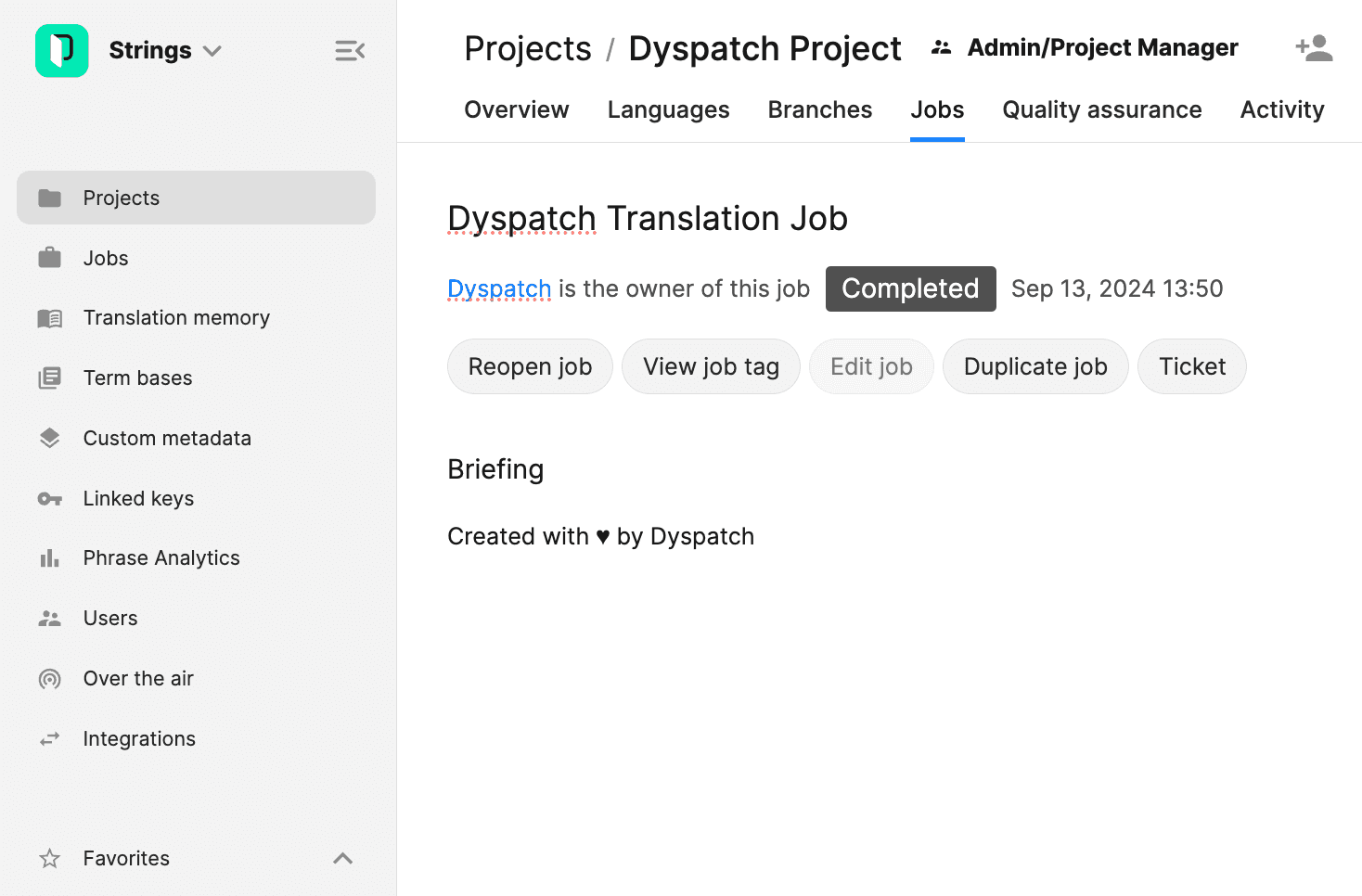The width and height of the screenshot is (1362, 896).
Task: Open Custom metadata from the sidebar
Action: coord(167,438)
